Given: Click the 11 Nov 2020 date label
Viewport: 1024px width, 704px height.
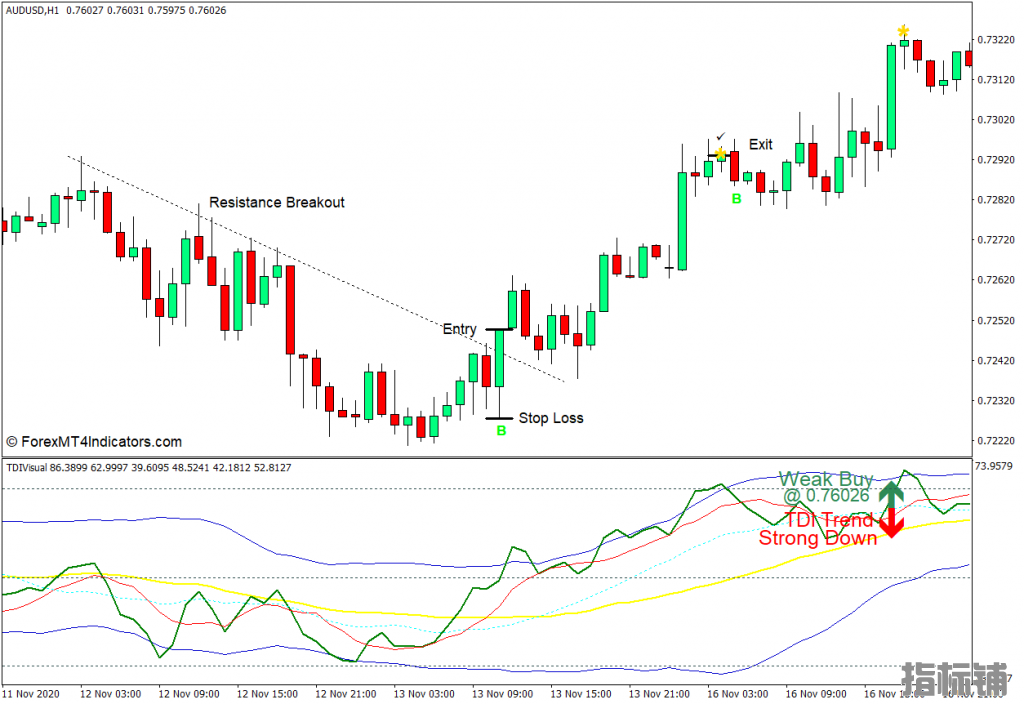Looking at the screenshot, I should (30, 694).
